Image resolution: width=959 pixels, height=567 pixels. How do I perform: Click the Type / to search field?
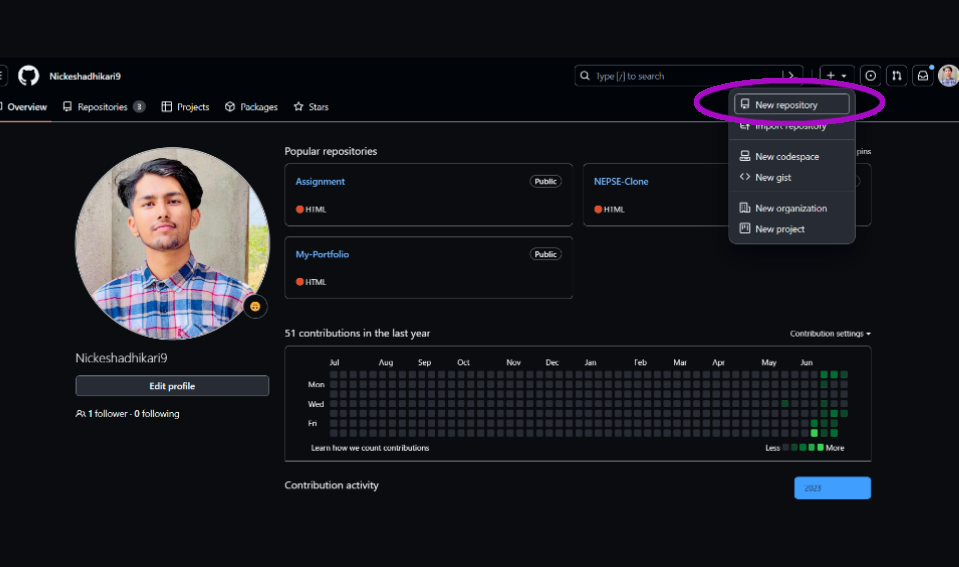688,76
